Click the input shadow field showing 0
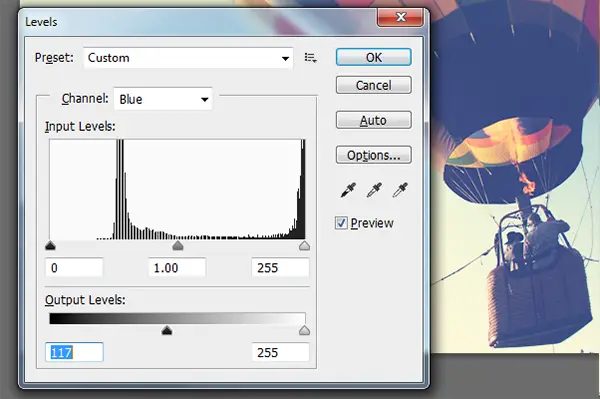 click(74, 267)
